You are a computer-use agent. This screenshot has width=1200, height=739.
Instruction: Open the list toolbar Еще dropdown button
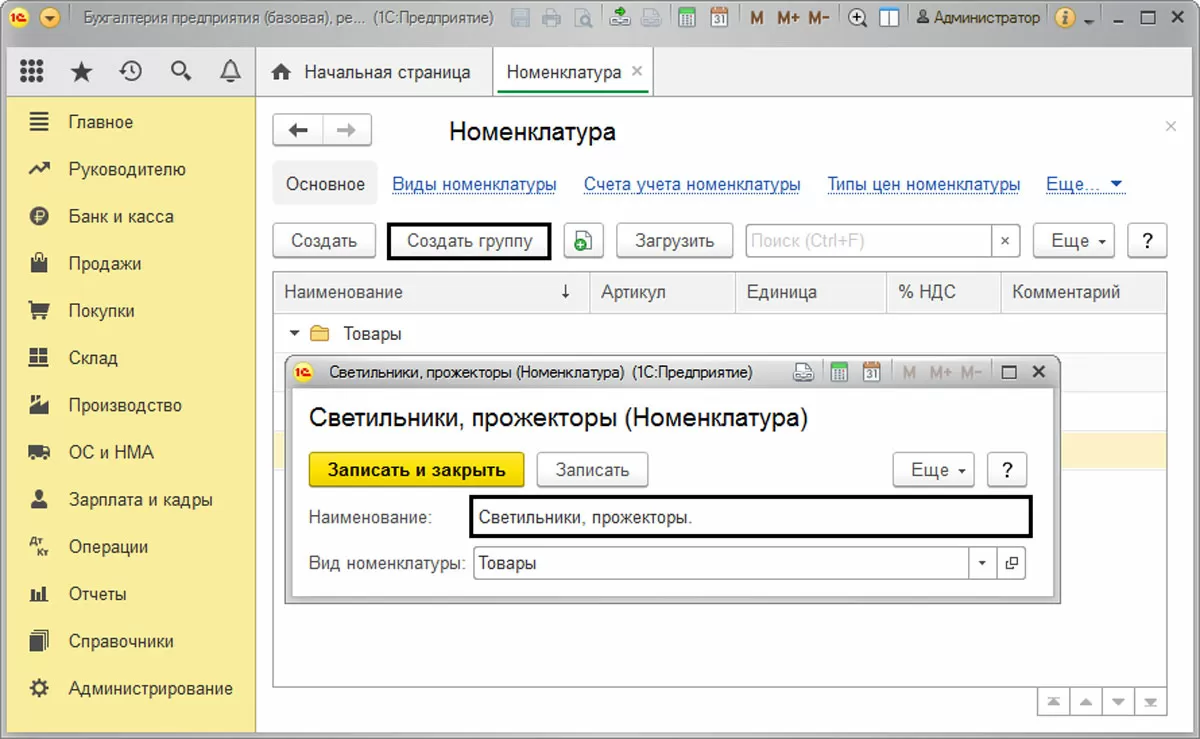coord(1074,241)
